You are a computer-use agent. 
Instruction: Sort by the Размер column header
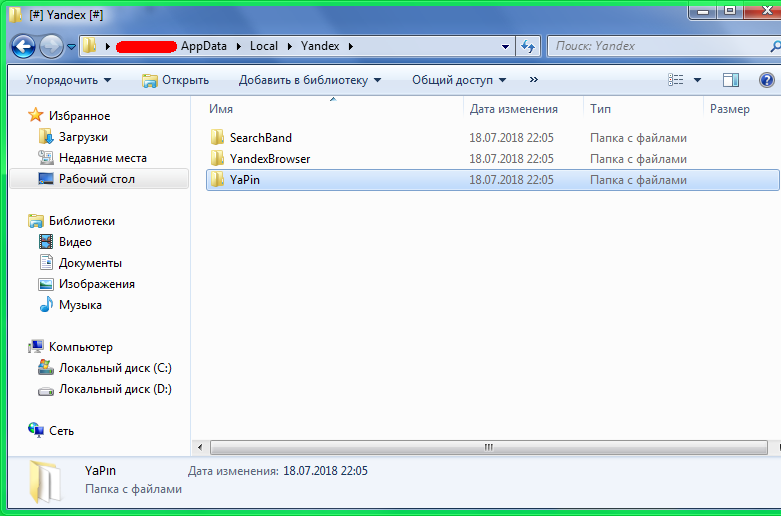(730, 109)
